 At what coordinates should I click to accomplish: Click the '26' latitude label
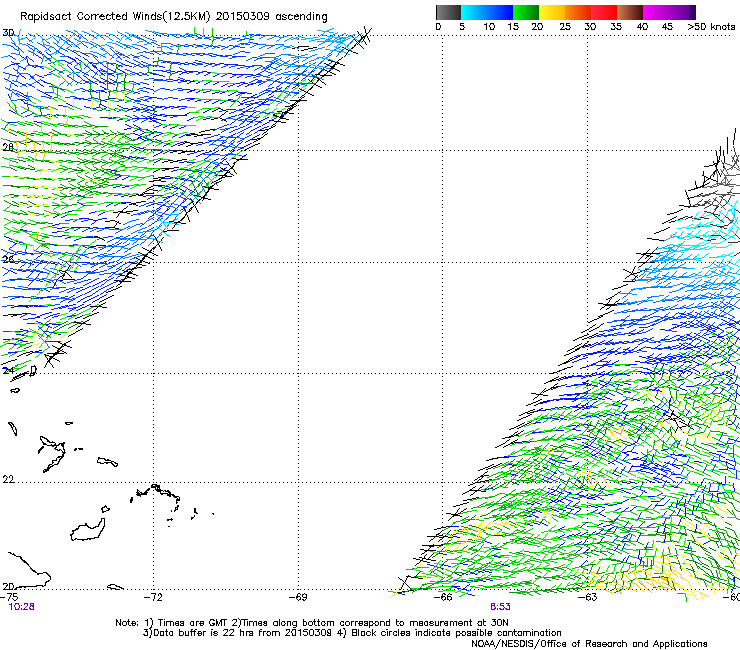(8, 259)
